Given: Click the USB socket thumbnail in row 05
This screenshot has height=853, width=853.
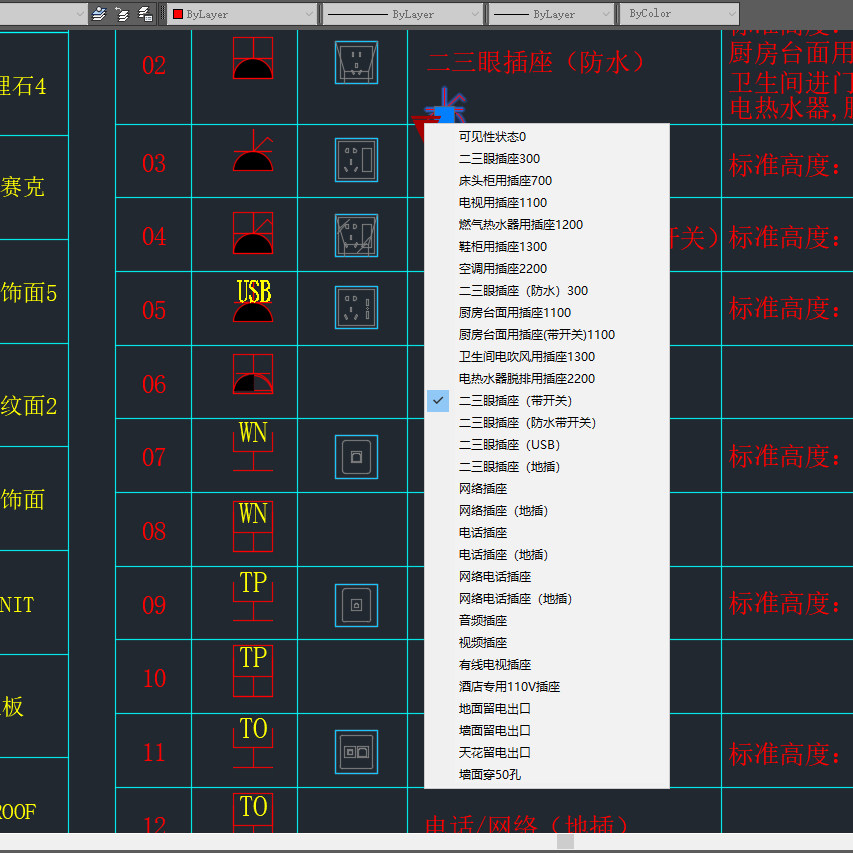Looking at the screenshot, I should coord(356,307).
